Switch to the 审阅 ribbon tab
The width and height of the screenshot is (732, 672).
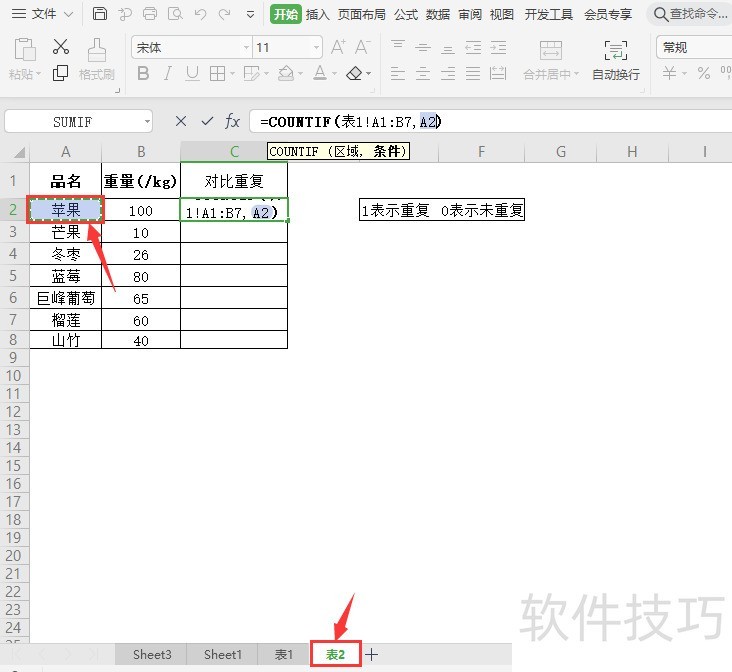tap(470, 14)
